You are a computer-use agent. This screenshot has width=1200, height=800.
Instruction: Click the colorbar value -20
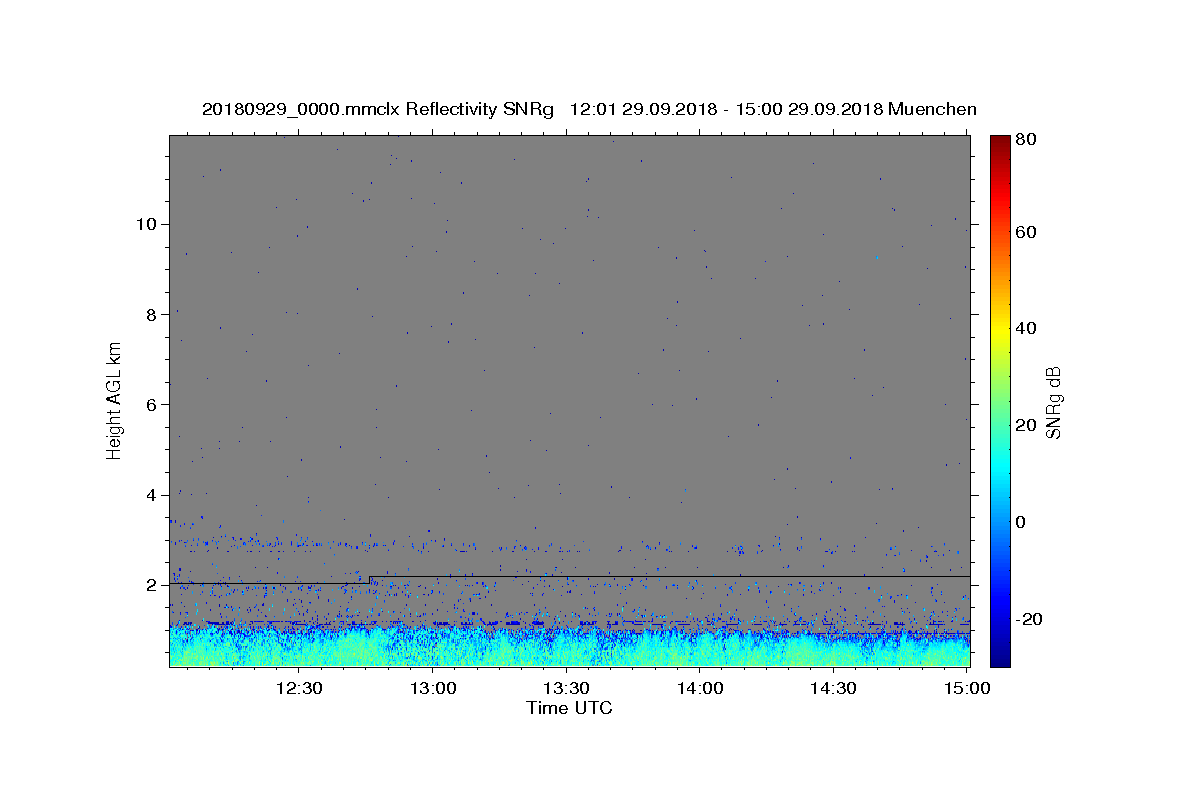pyautogui.click(x=1029, y=619)
